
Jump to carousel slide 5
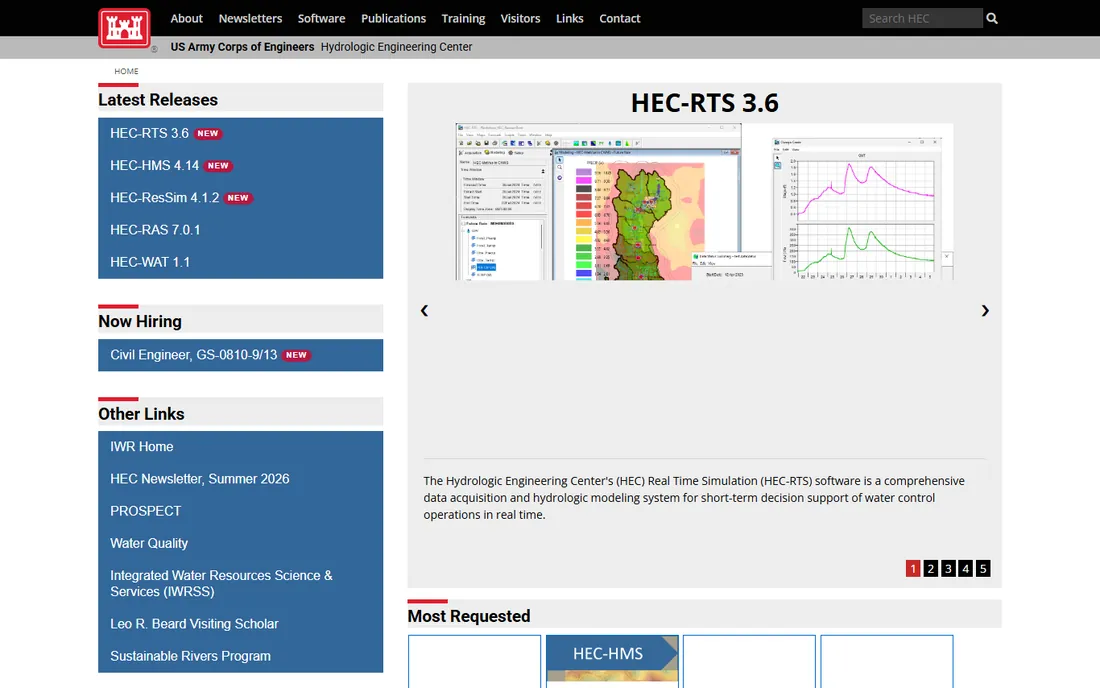point(983,569)
